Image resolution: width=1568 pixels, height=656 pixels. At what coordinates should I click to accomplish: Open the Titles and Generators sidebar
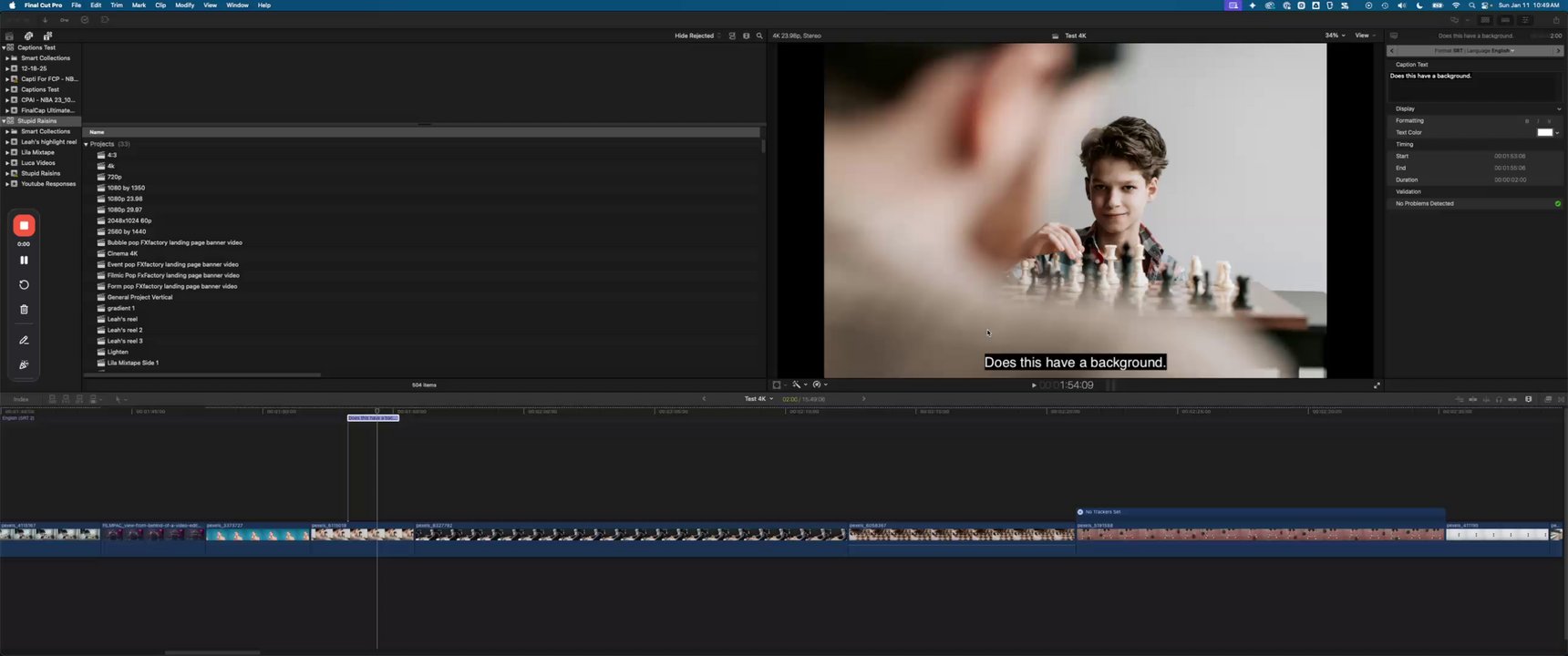point(47,36)
